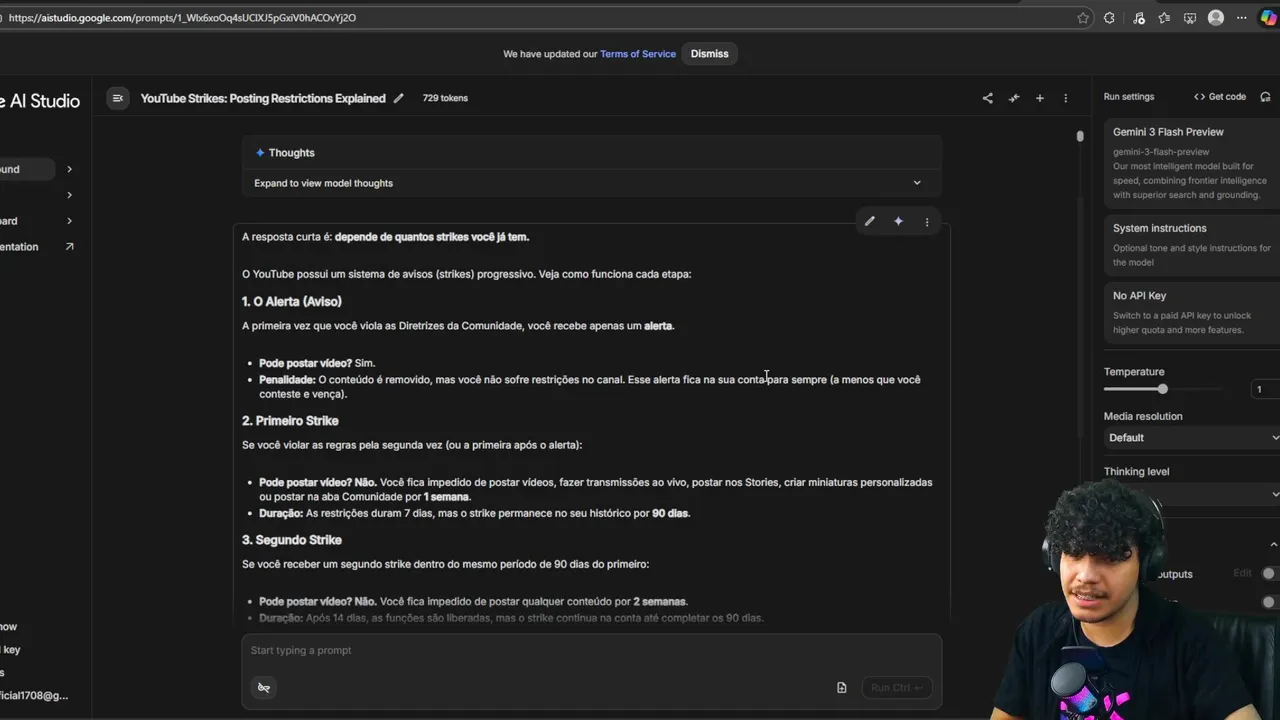Click the Run Ctrl button

[896, 687]
